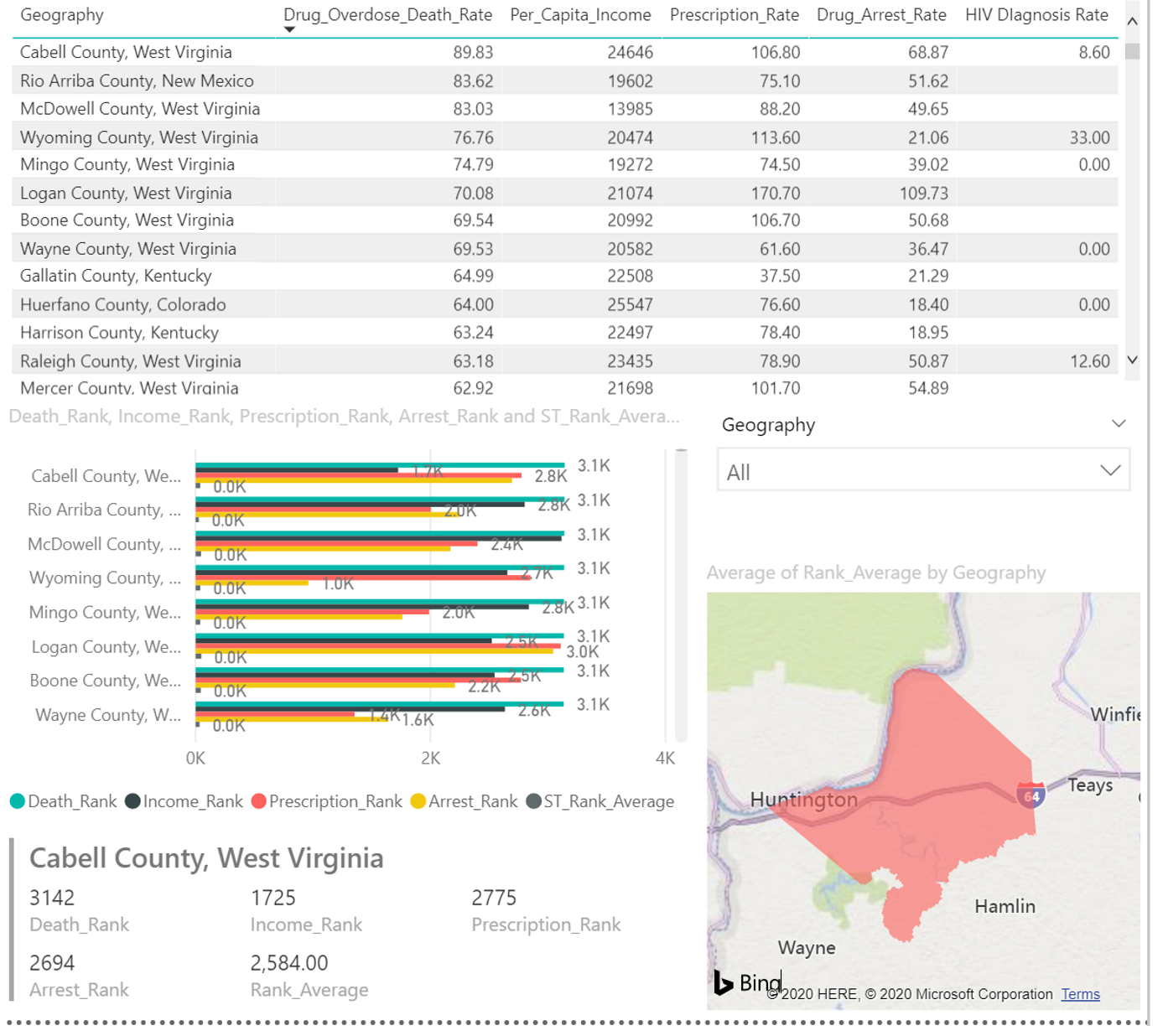Sort by Drug_Overdose_Death_Rate column header
Image resolution: width=1163 pixels, height=1036 pixels.
tap(387, 15)
